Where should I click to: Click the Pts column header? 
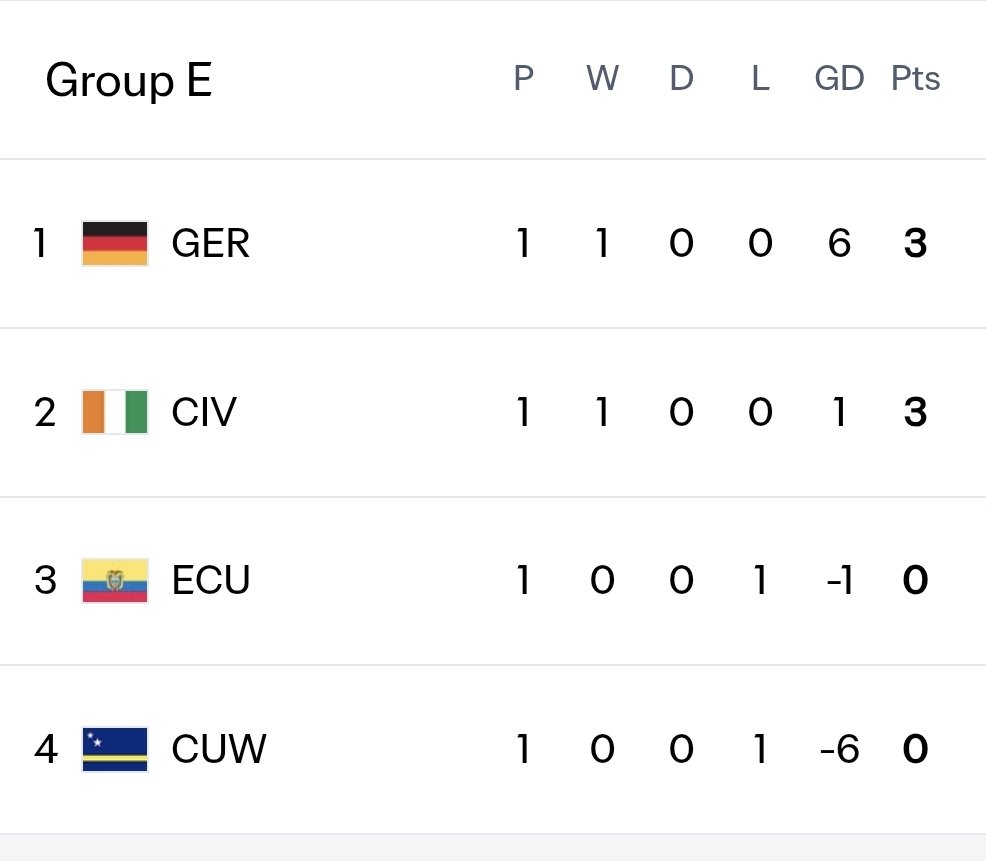(916, 79)
